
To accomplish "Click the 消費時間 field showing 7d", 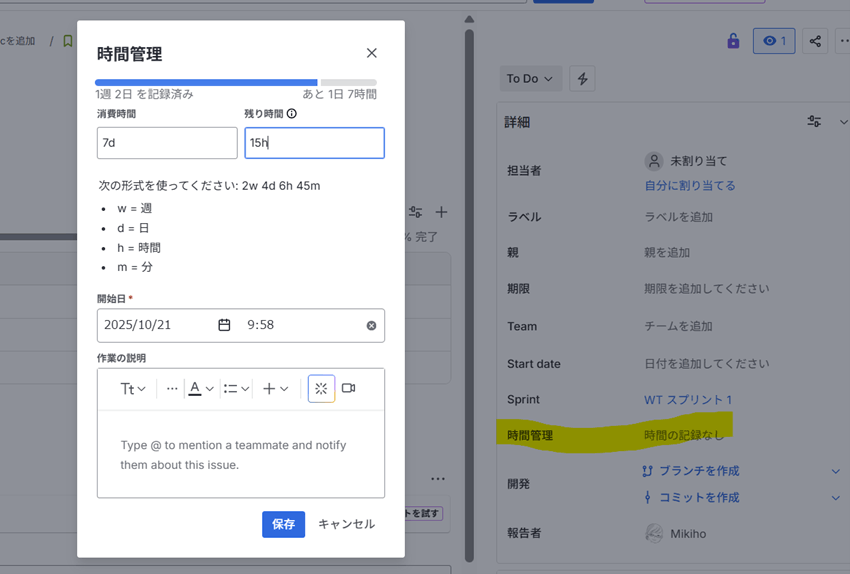I will (x=167, y=143).
